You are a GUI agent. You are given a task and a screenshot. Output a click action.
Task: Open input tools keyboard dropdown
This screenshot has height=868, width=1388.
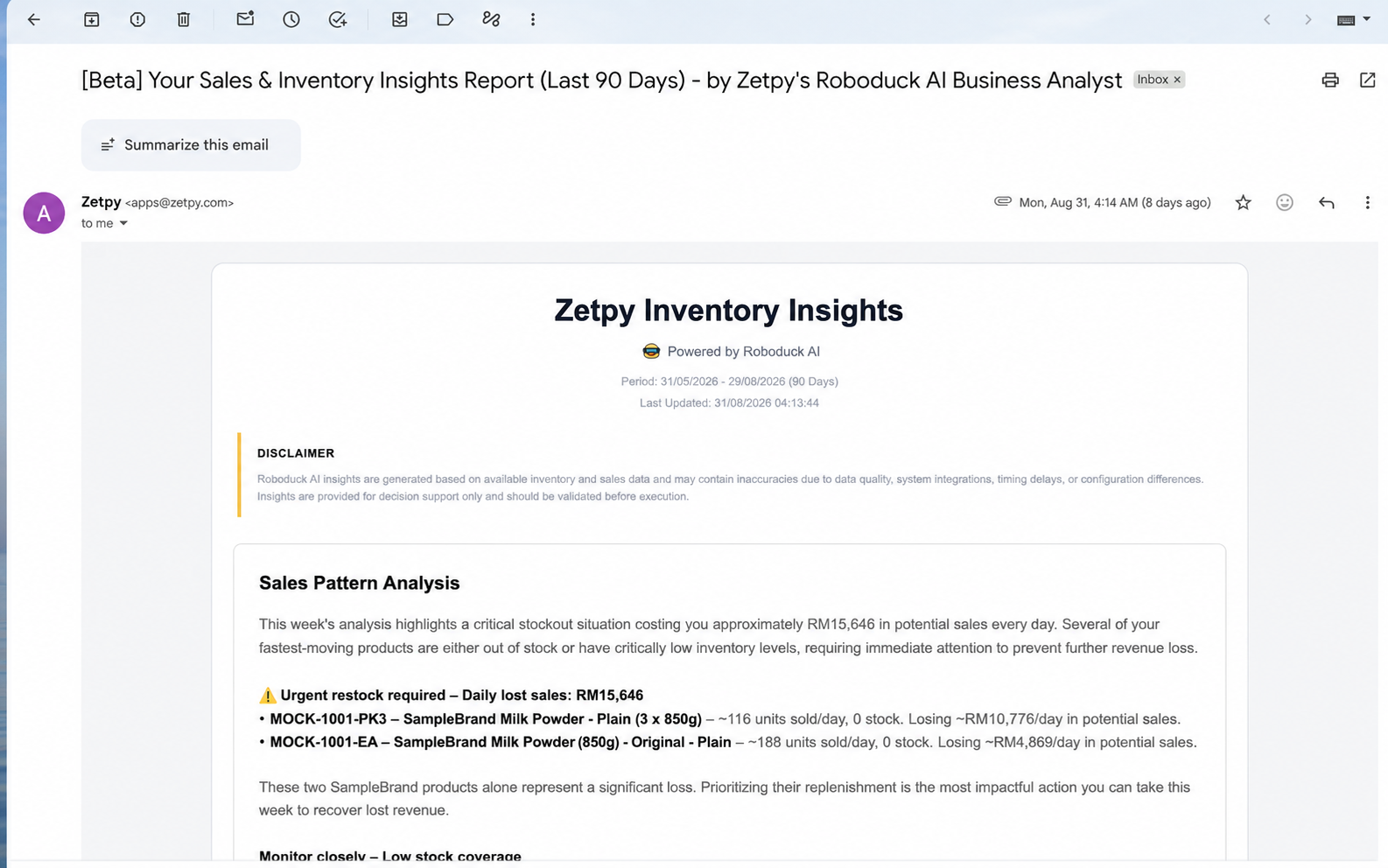coord(1353,19)
